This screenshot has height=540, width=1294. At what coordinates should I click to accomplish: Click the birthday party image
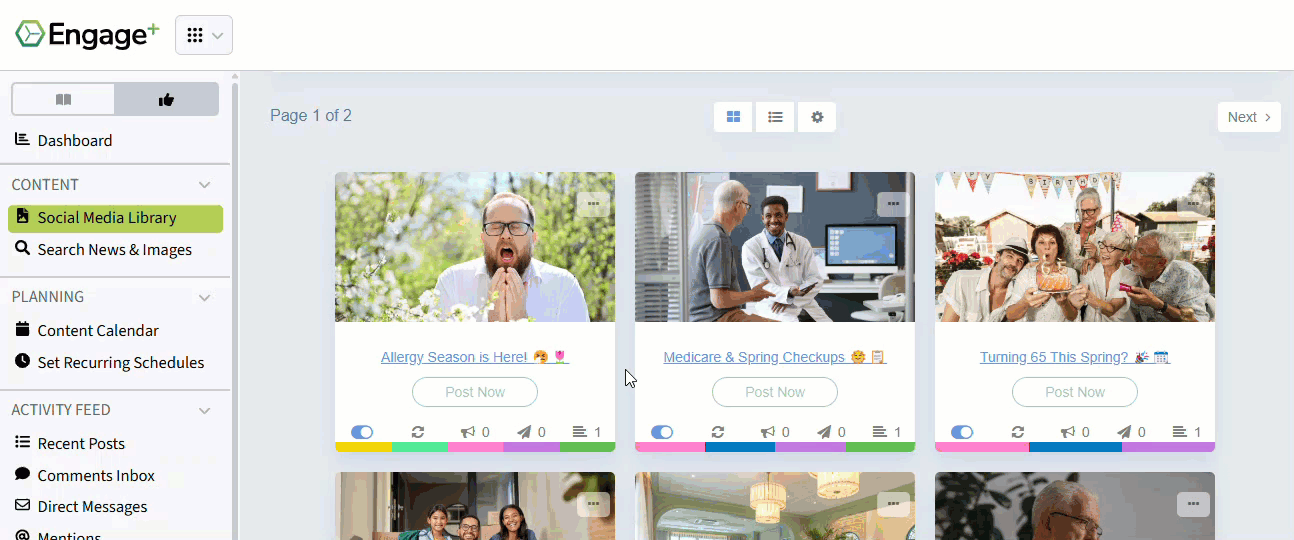click(1075, 247)
